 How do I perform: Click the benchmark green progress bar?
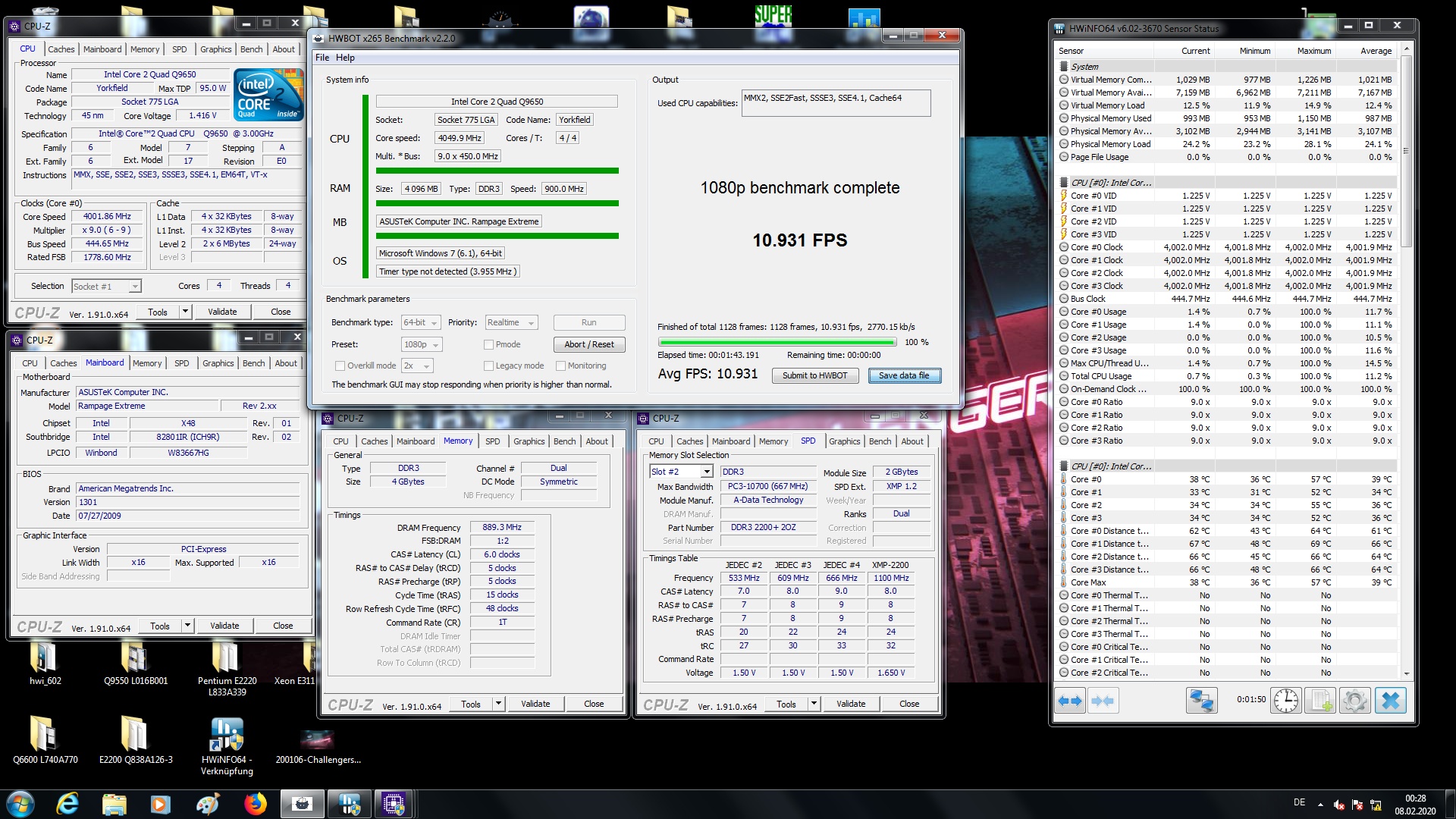(777, 342)
